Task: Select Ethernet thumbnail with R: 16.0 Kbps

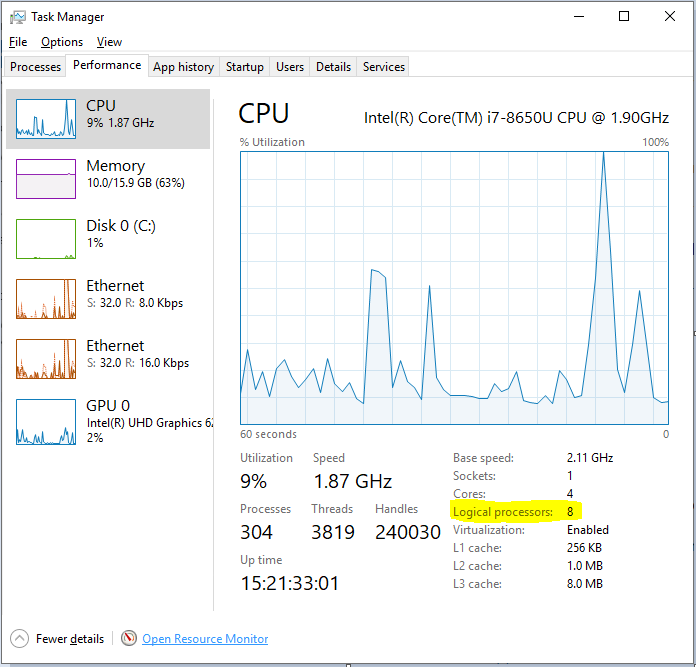Action: point(46,359)
